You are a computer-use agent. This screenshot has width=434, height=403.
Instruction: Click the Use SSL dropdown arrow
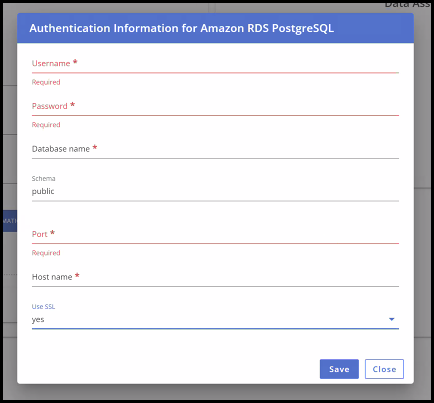pos(392,319)
